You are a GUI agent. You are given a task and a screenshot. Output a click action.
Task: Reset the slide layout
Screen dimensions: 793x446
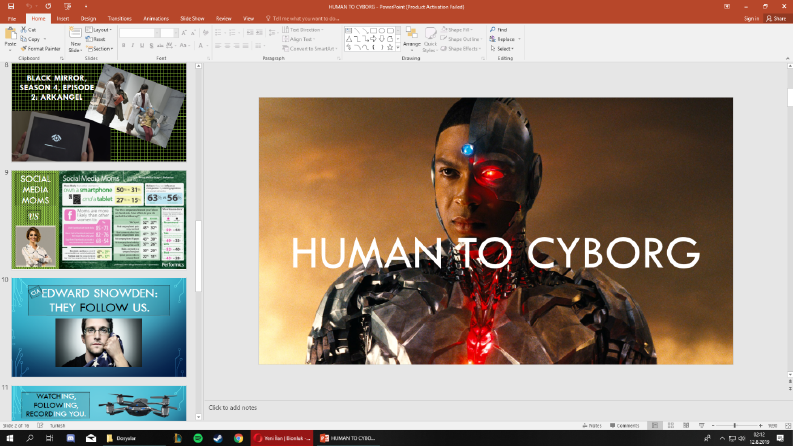(96, 39)
